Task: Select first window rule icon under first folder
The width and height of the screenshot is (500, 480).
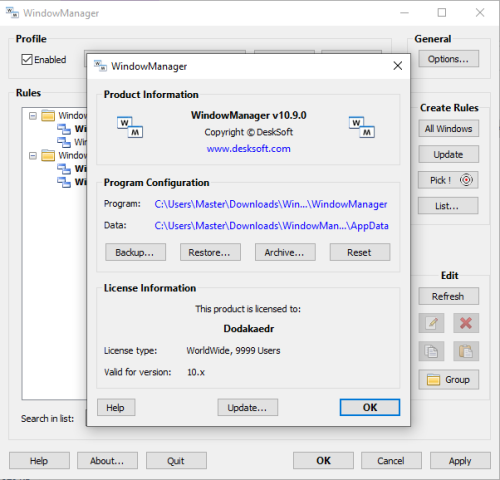Action: click(64, 129)
